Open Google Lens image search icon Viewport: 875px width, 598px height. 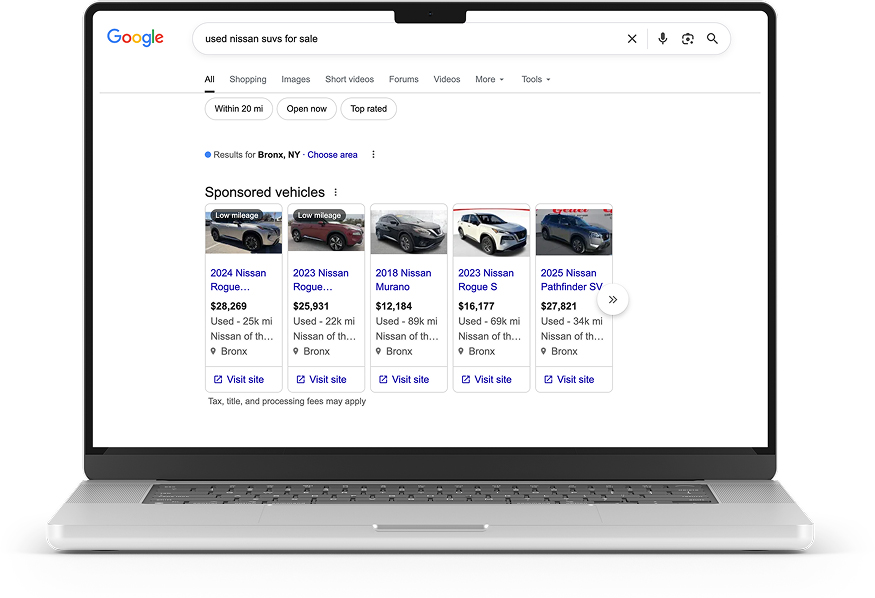687,39
